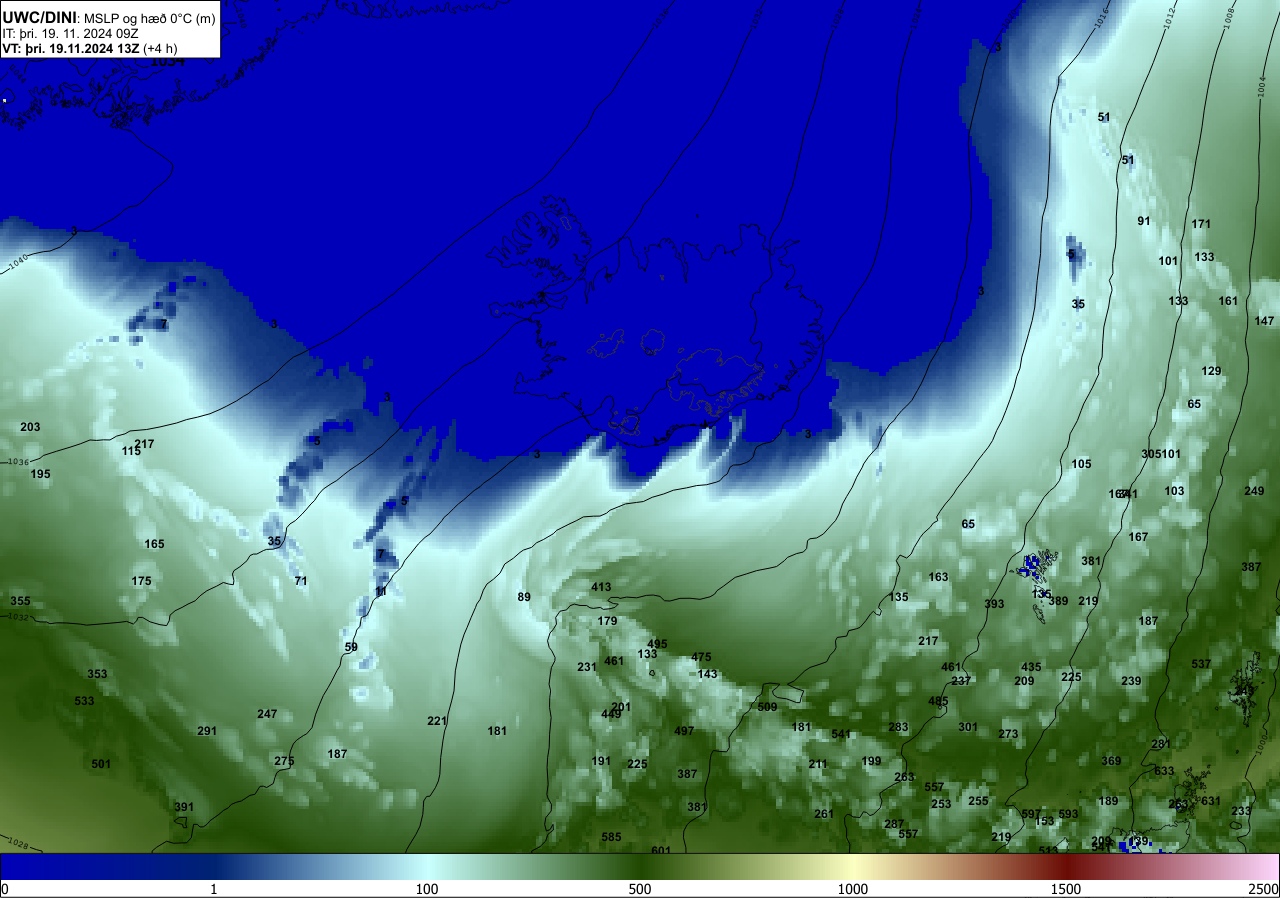
Task: Click the '(+4 h)' forecast offset text
Action: (160, 48)
